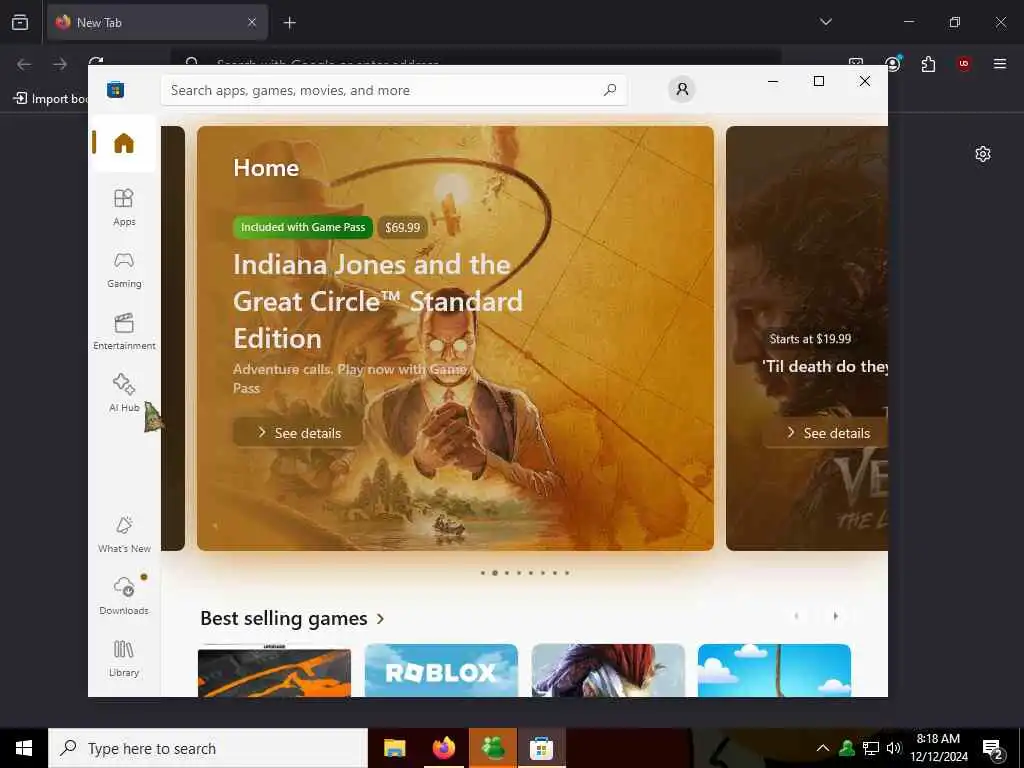Open the Home section in Store sidebar
This screenshot has width=1024, height=768.
123,143
